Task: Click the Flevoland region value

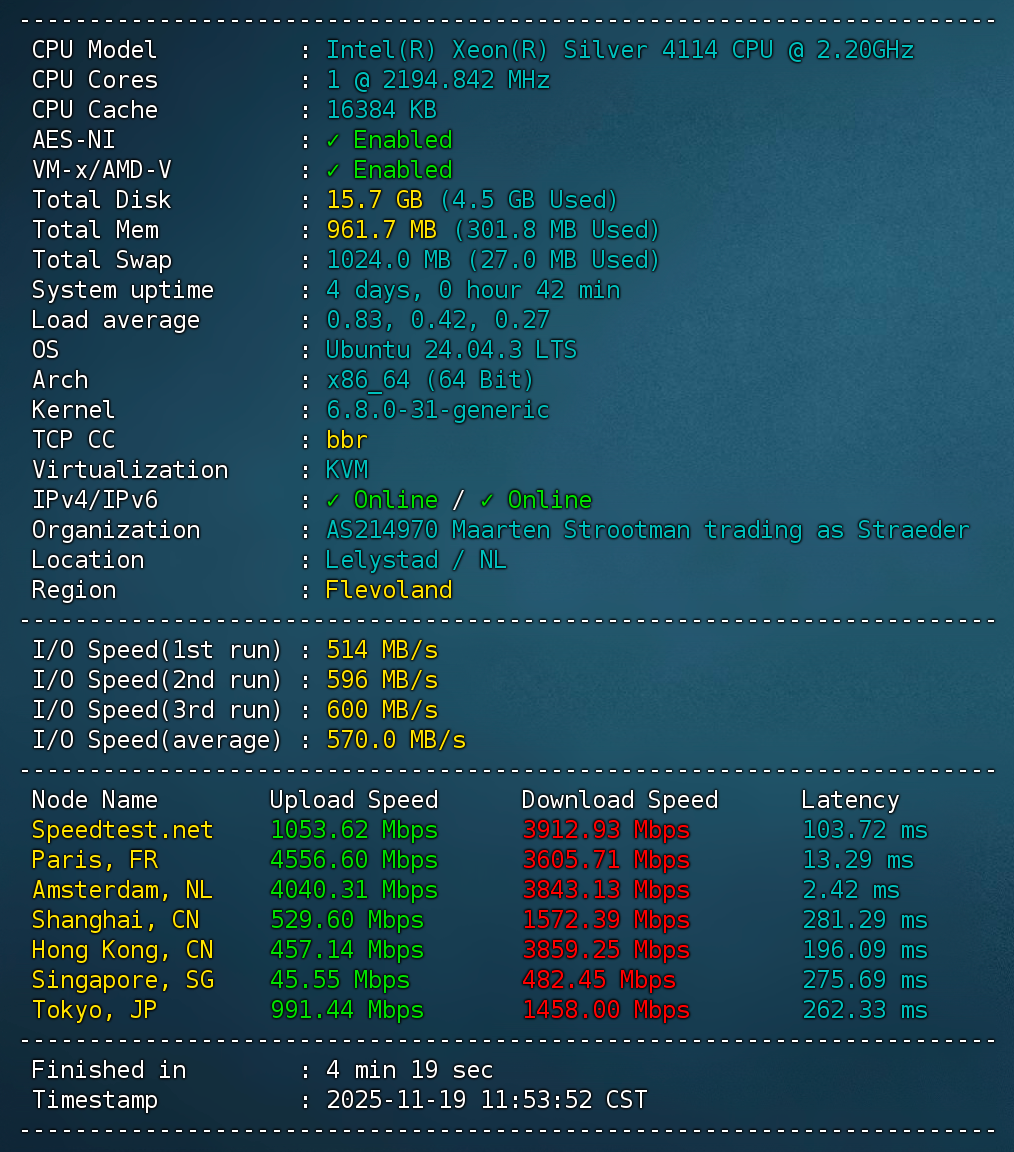Action: point(389,590)
